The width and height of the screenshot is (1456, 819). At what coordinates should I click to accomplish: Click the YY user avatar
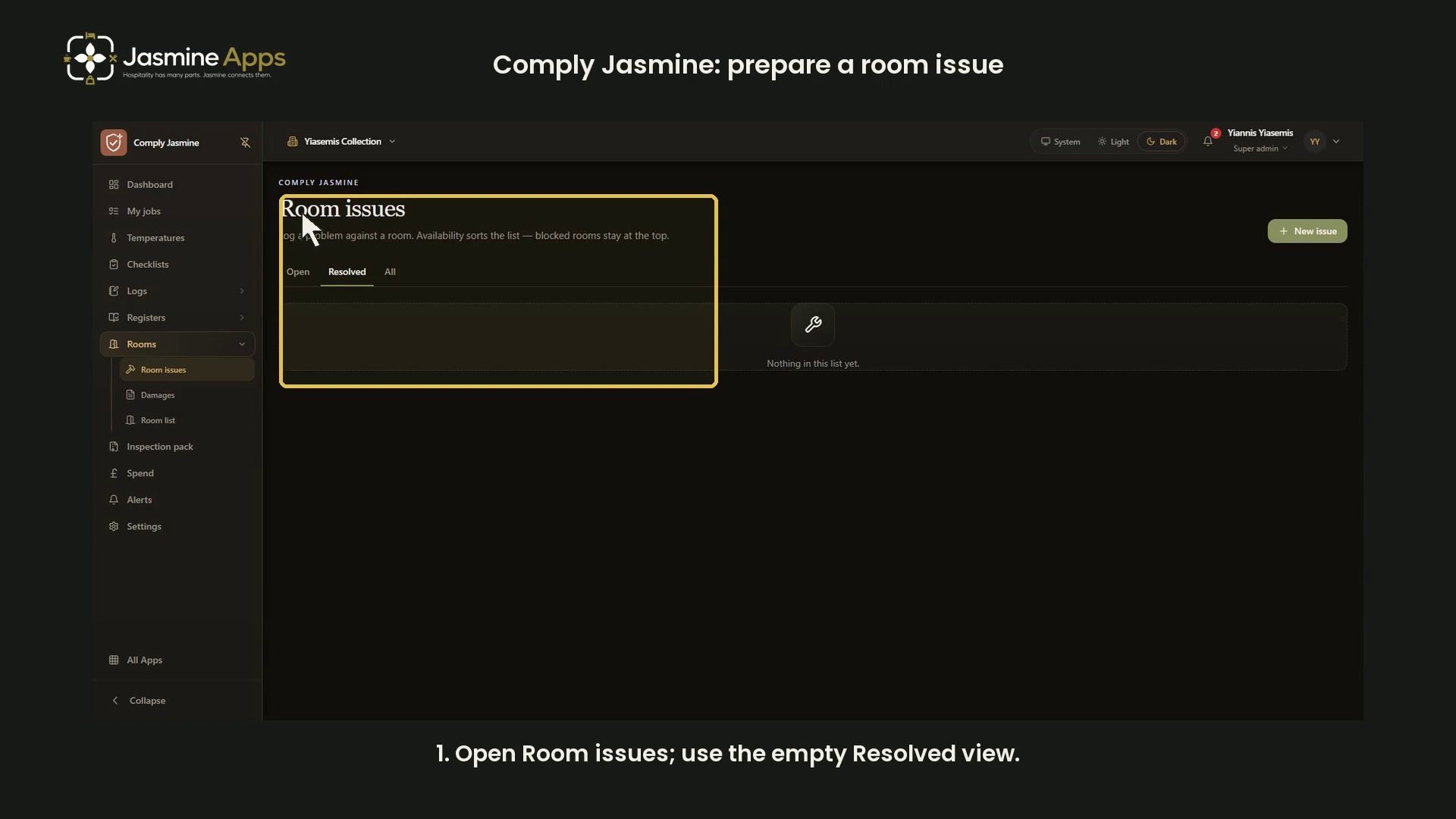(1315, 142)
